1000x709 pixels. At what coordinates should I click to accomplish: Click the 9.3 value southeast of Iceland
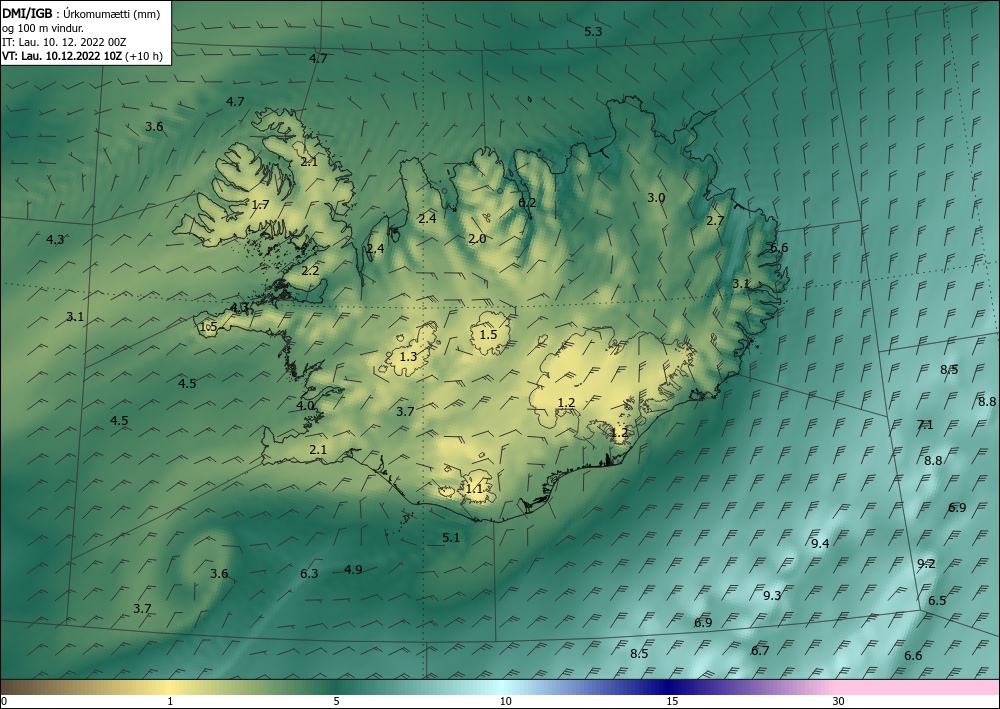click(772, 596)
